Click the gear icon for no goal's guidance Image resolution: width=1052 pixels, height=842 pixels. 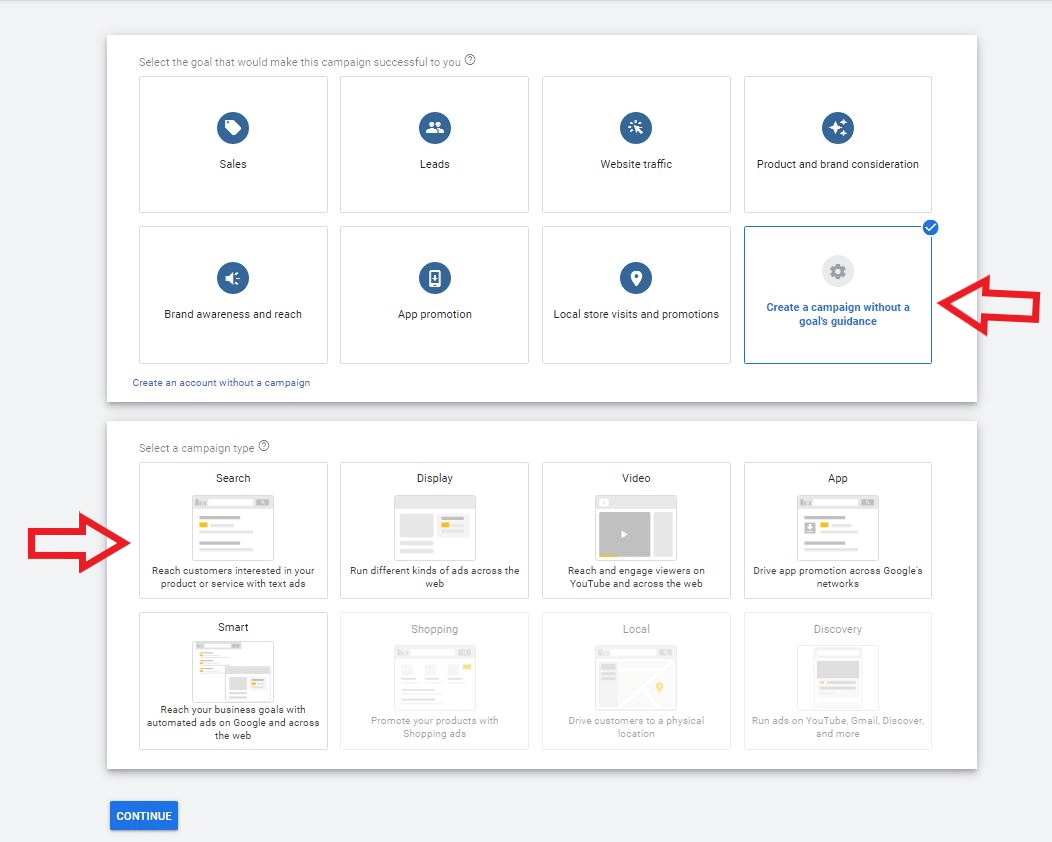click(837, 271)
